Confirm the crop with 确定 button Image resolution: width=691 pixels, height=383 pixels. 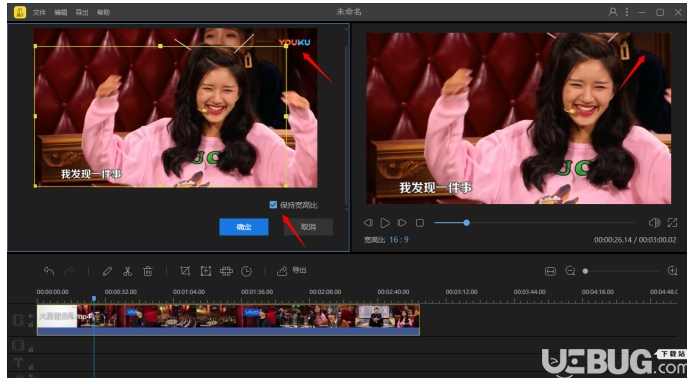244,227
